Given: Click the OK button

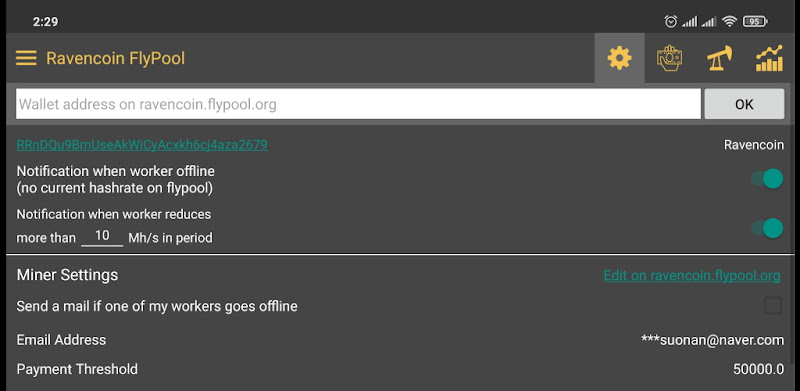Looking at the screenshot, I should pos(744,104).
